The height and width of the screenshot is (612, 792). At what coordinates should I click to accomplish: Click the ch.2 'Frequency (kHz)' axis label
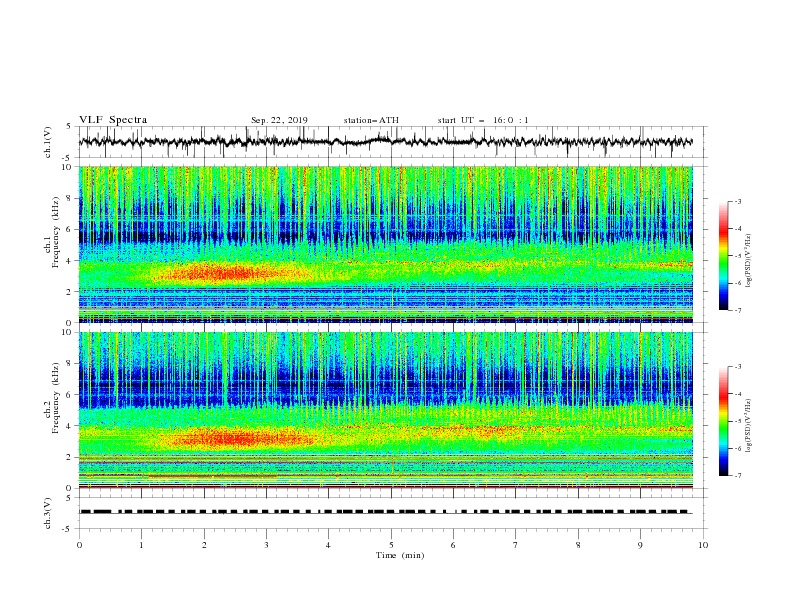coord(56,398)
